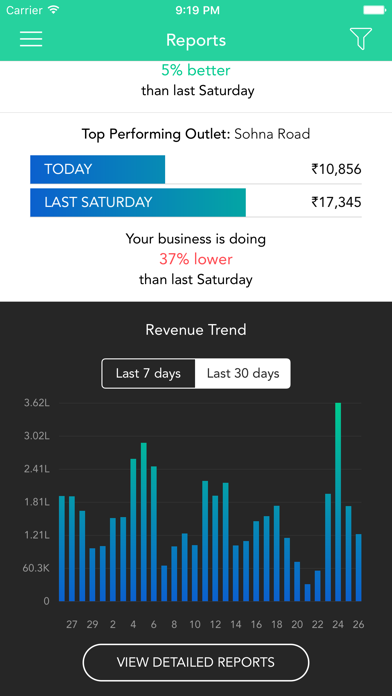Tap the 5% better text

pyautogui.click(x=196, y=70)
